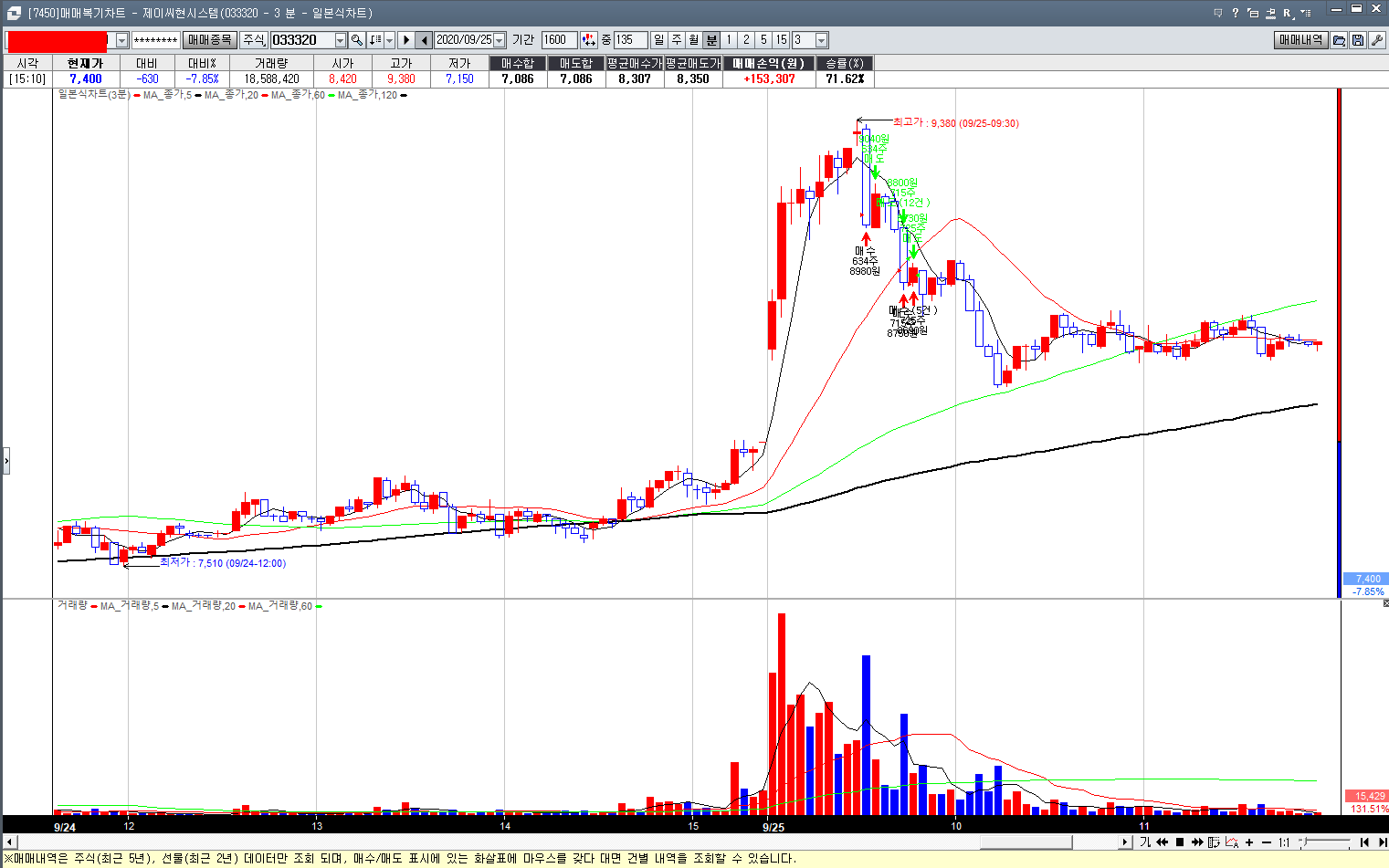
Task: Click 주식 type button
Action: (x=253, y=40)
